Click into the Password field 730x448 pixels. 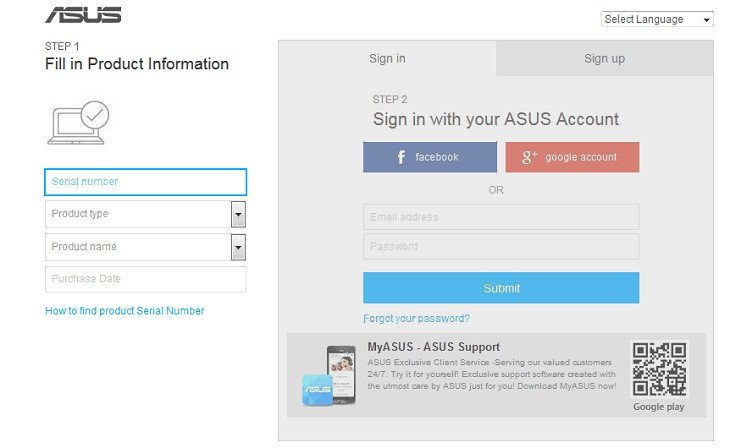[x=500, y=247]
